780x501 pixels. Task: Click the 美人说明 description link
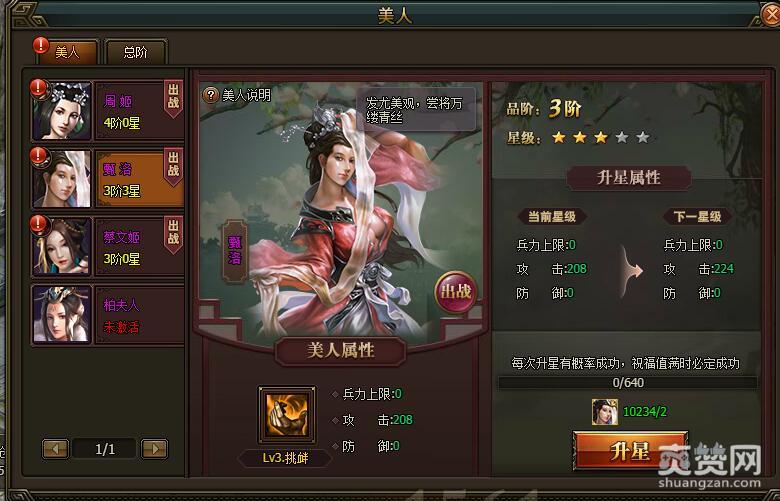pyautogui.click(x=246, y=95)
